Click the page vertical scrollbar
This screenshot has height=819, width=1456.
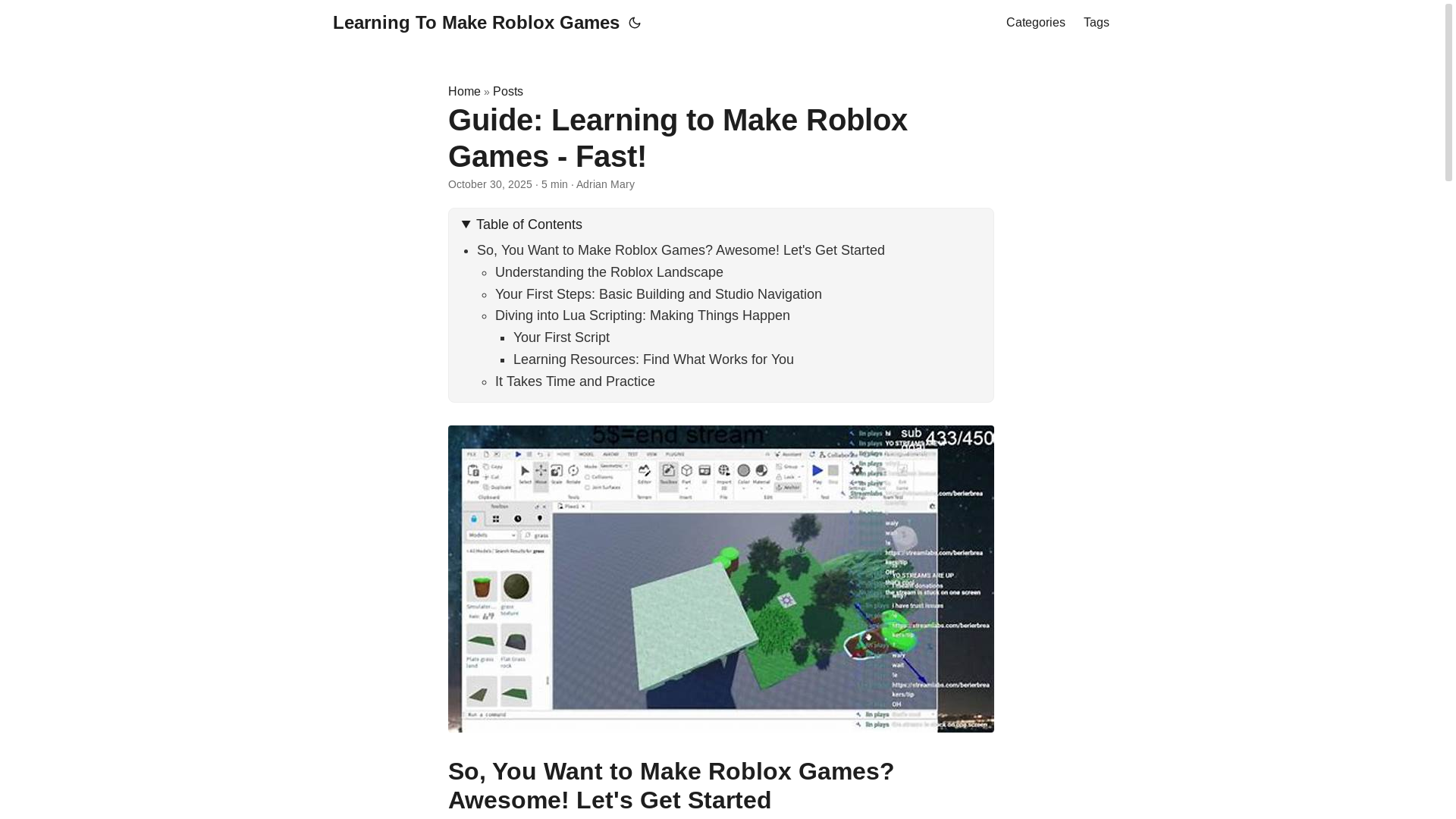coord(1448,91)
